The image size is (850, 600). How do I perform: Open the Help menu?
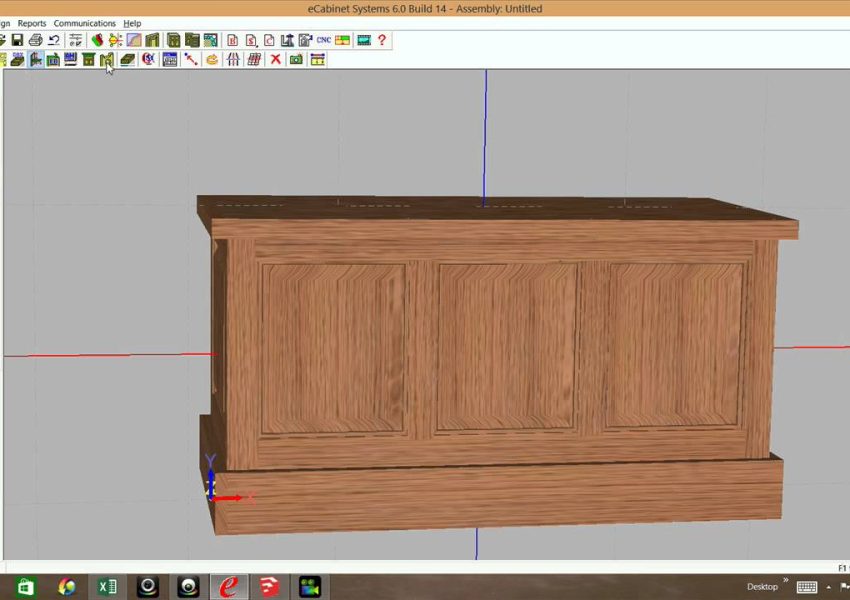coord(132,23)
